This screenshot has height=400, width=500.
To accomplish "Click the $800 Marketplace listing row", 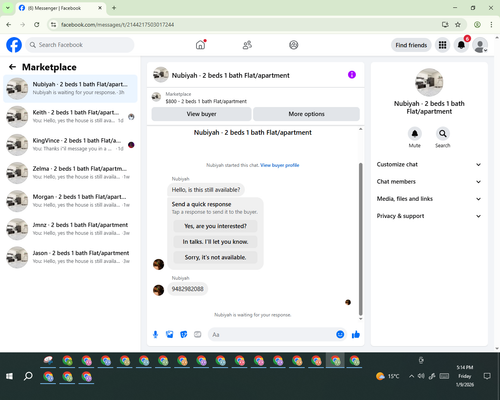I will tap(256, 97).
